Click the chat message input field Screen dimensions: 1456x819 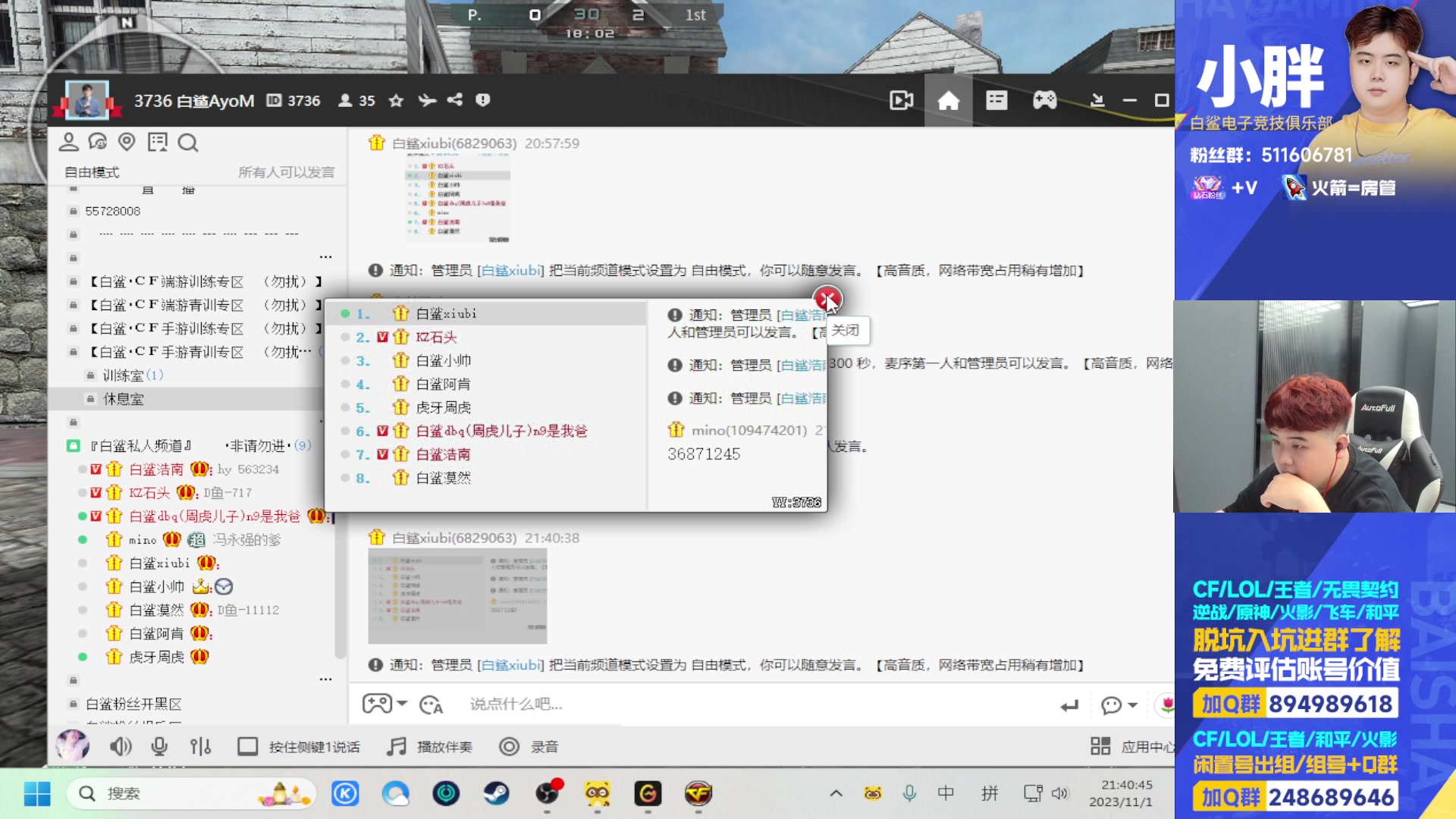(751, 704)
